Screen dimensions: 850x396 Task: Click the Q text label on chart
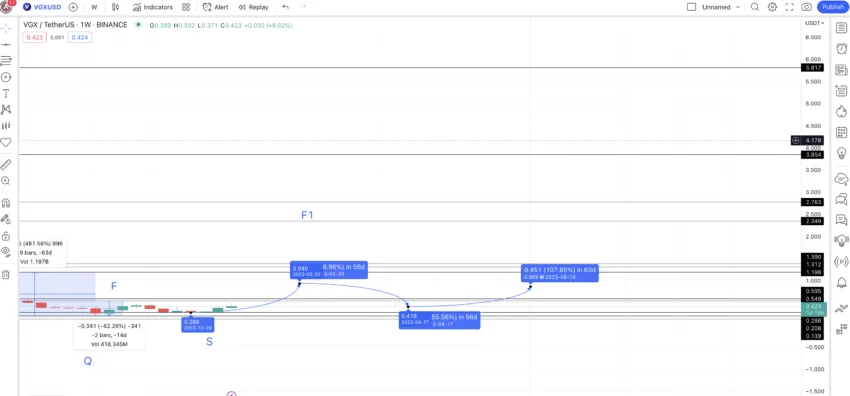(x=87, y=361)
